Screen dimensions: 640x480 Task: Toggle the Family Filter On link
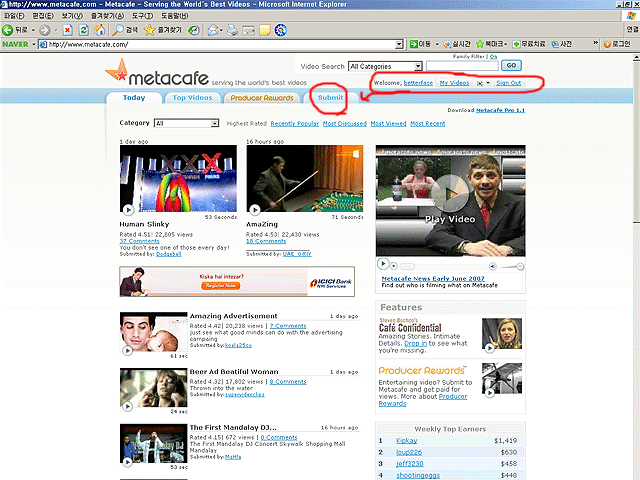(x=493, y=57)
